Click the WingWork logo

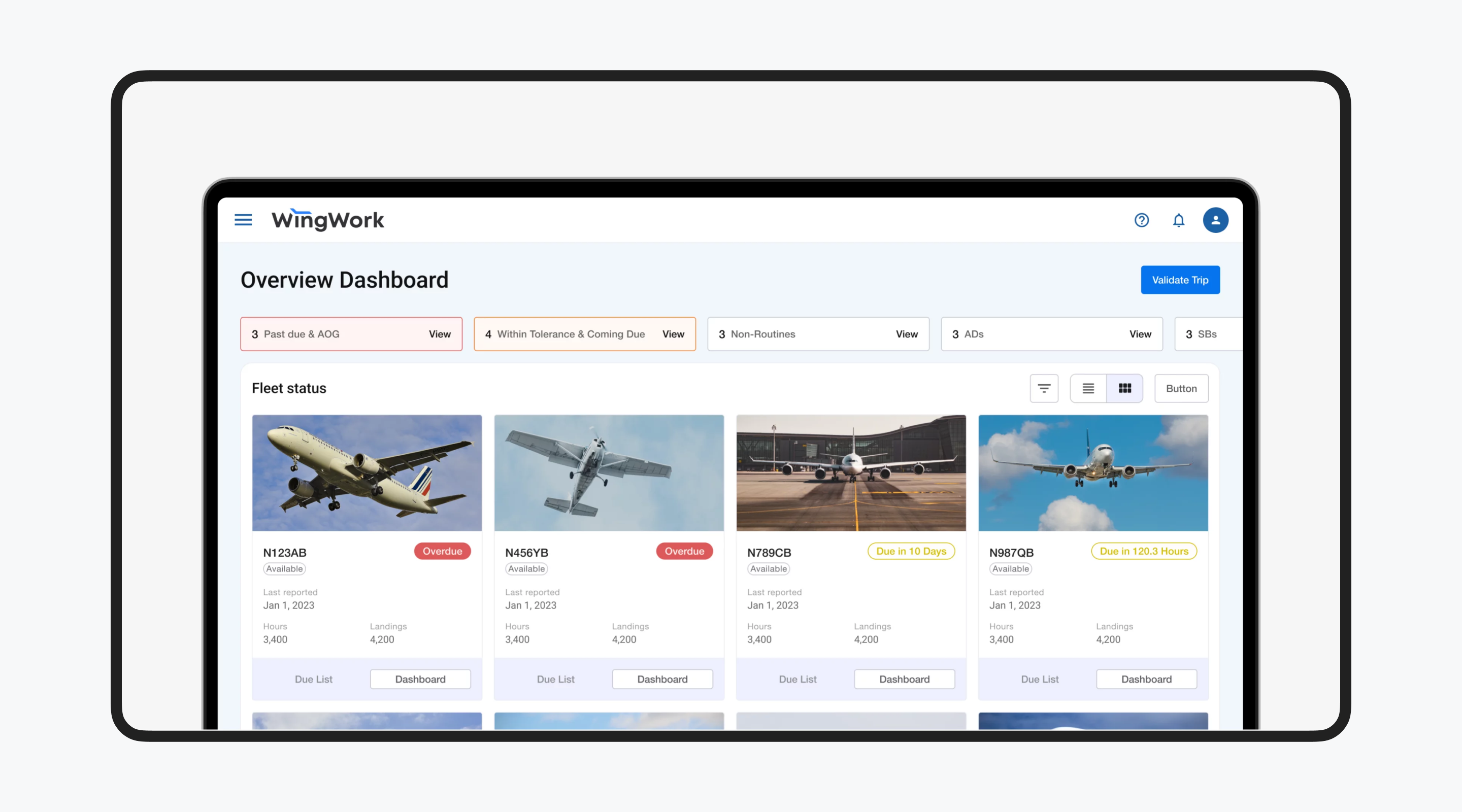coord(327,220)
